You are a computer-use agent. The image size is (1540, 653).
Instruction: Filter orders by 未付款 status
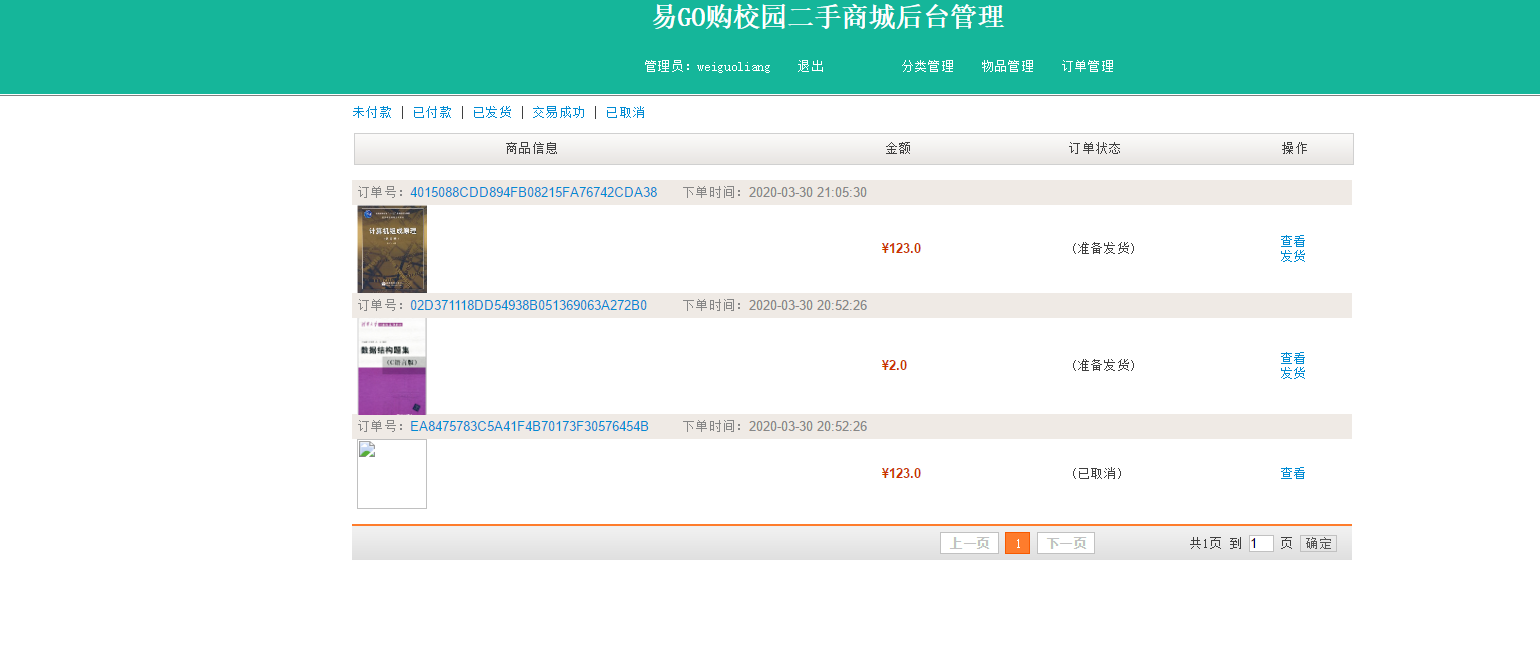(x=372, y=113)
